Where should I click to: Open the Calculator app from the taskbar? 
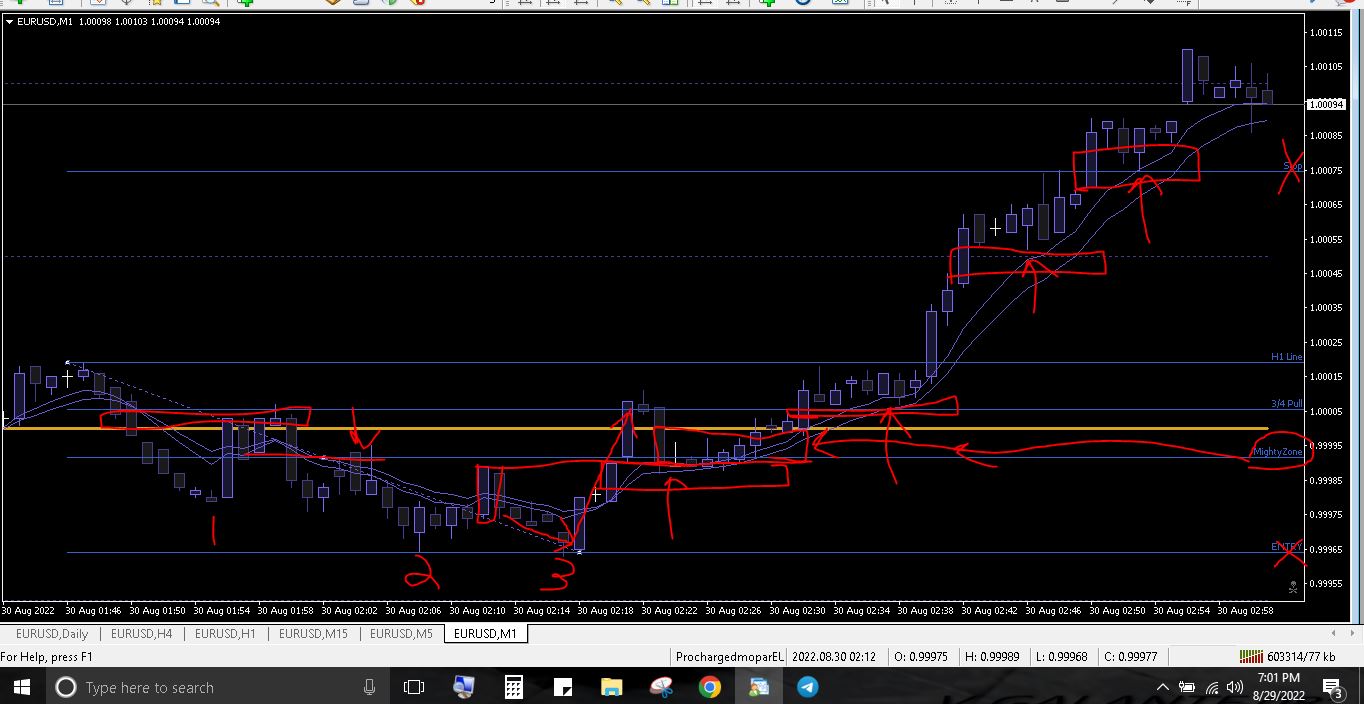click(513, 687)
